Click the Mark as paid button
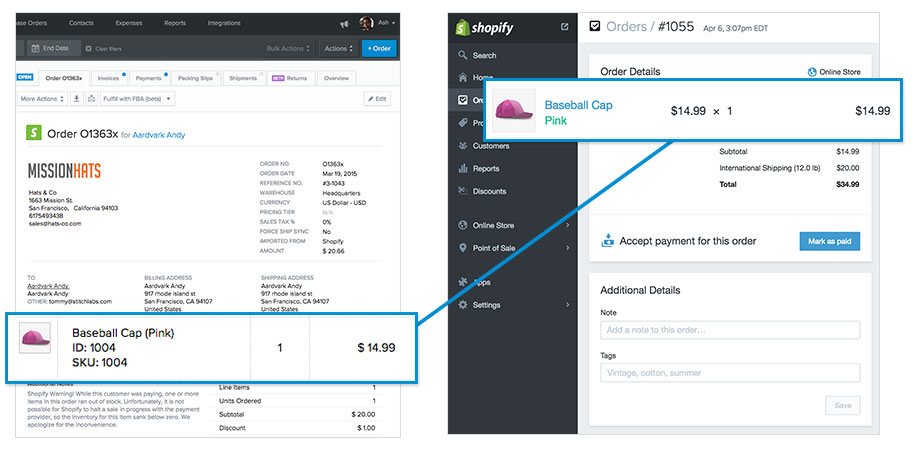The height and width of the screenshot is (450, 912). [x=829, y=241]
